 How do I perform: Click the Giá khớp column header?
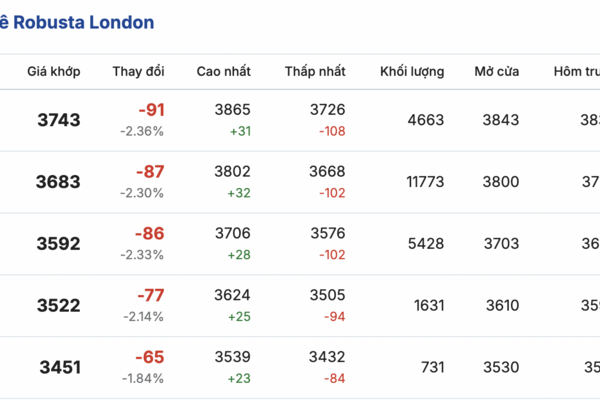pyautogui.click(x=54, y=72)
